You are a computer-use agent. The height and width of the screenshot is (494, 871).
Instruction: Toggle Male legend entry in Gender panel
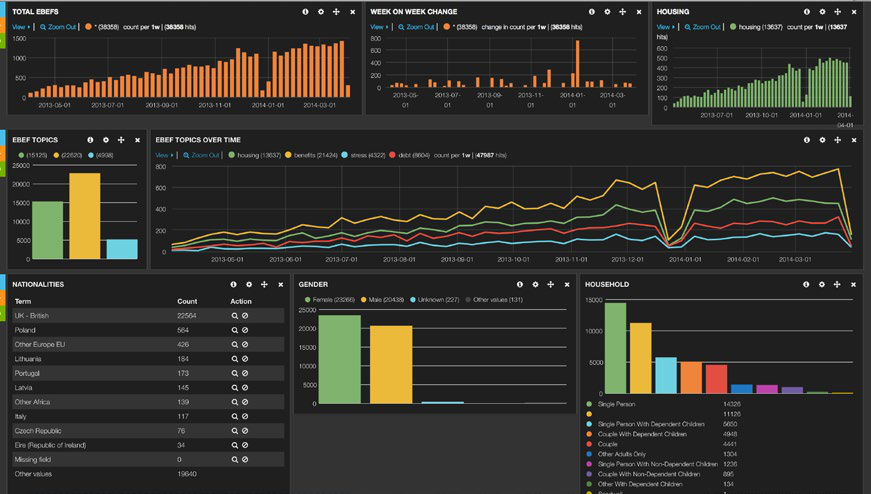(x=382, y=300)
